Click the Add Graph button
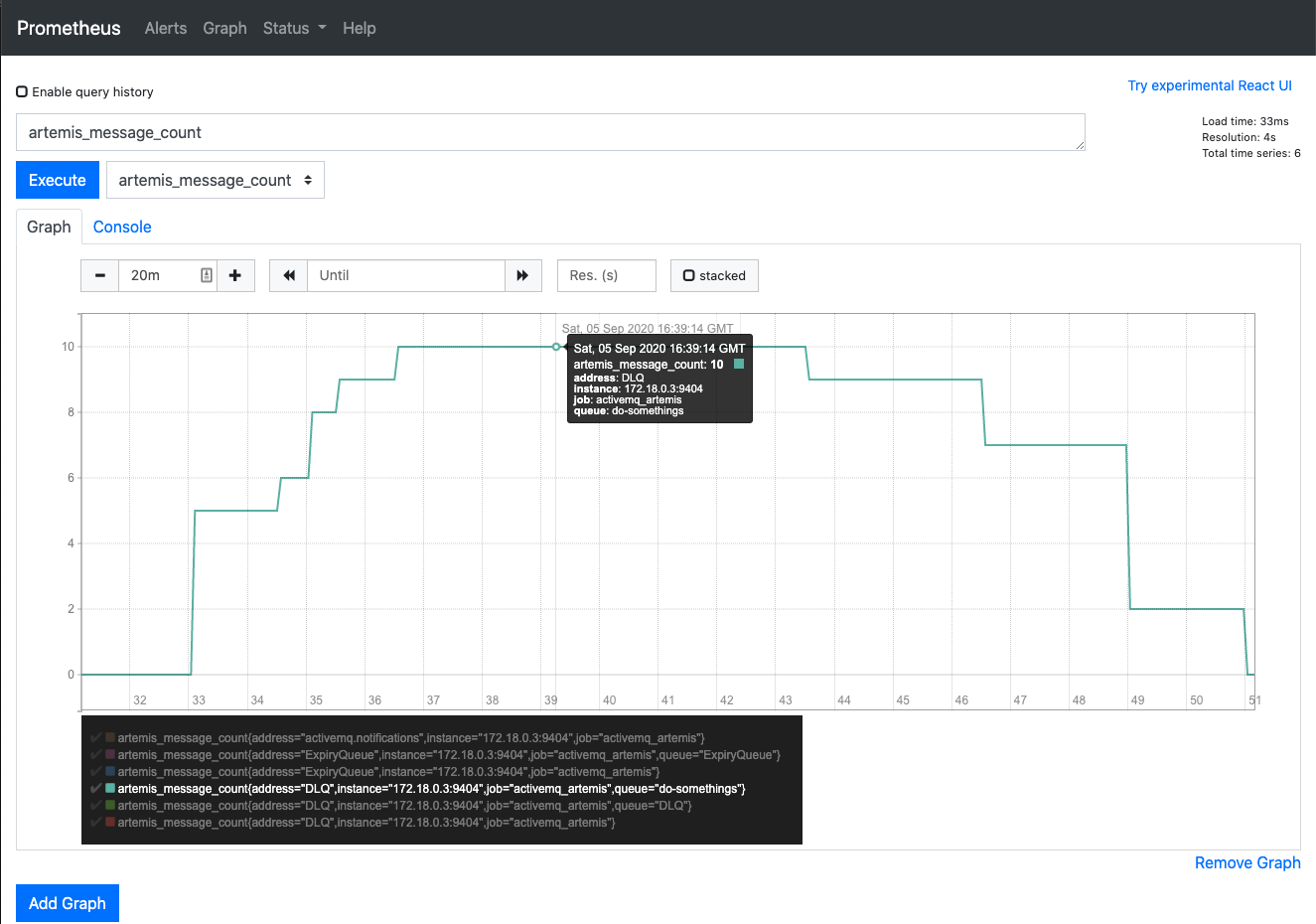Viewport: 1316px width, 924px height. pyautogui.click(x=68, y=903)
